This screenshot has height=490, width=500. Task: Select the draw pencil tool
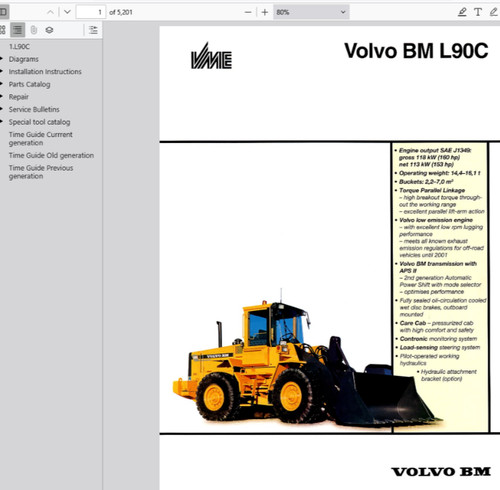(494, 12)
